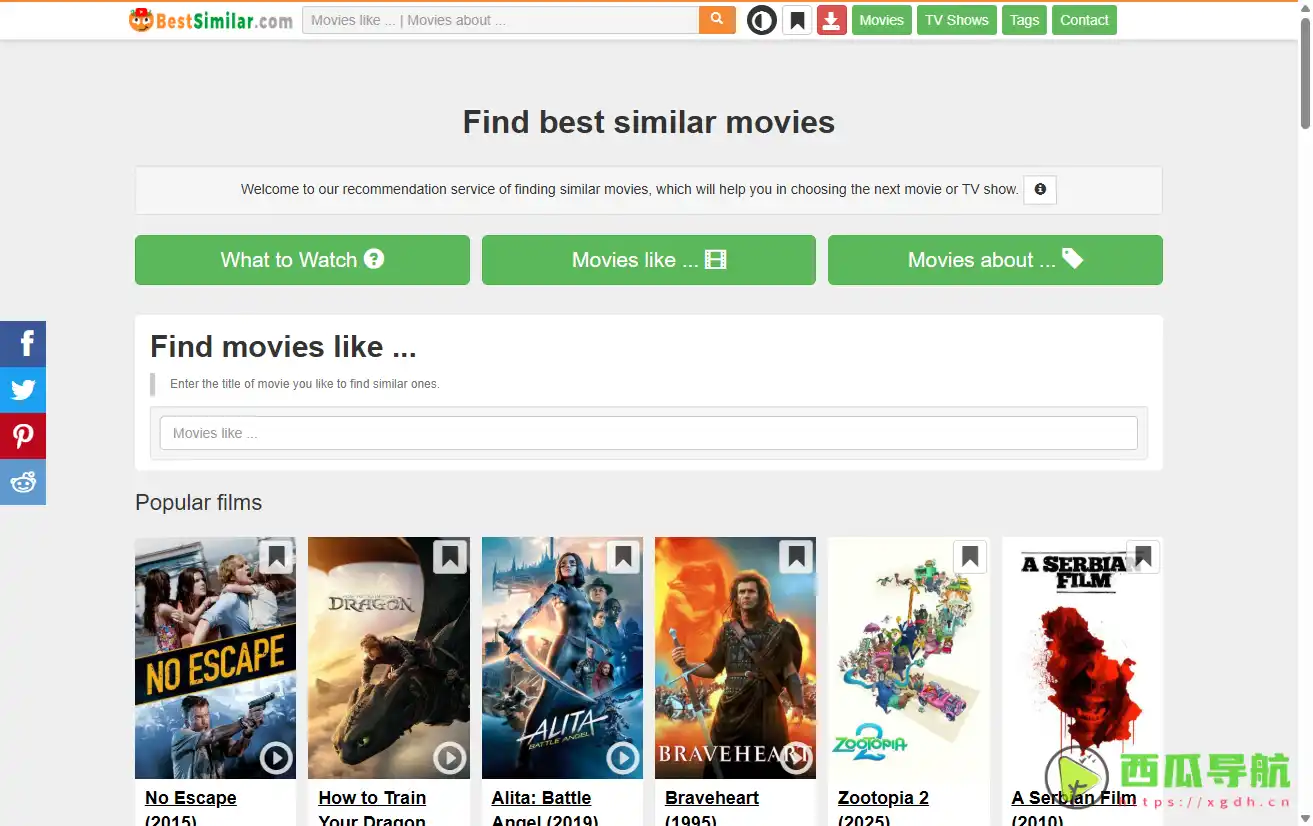Share page on Twitter

point(23,390)
